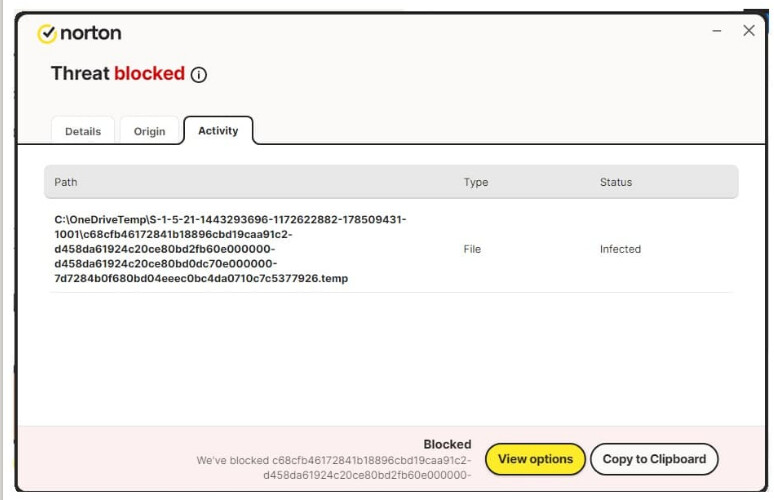Click the Path column header
The width and height of the screenshot is (774, 500).
(x=66, y=182)
